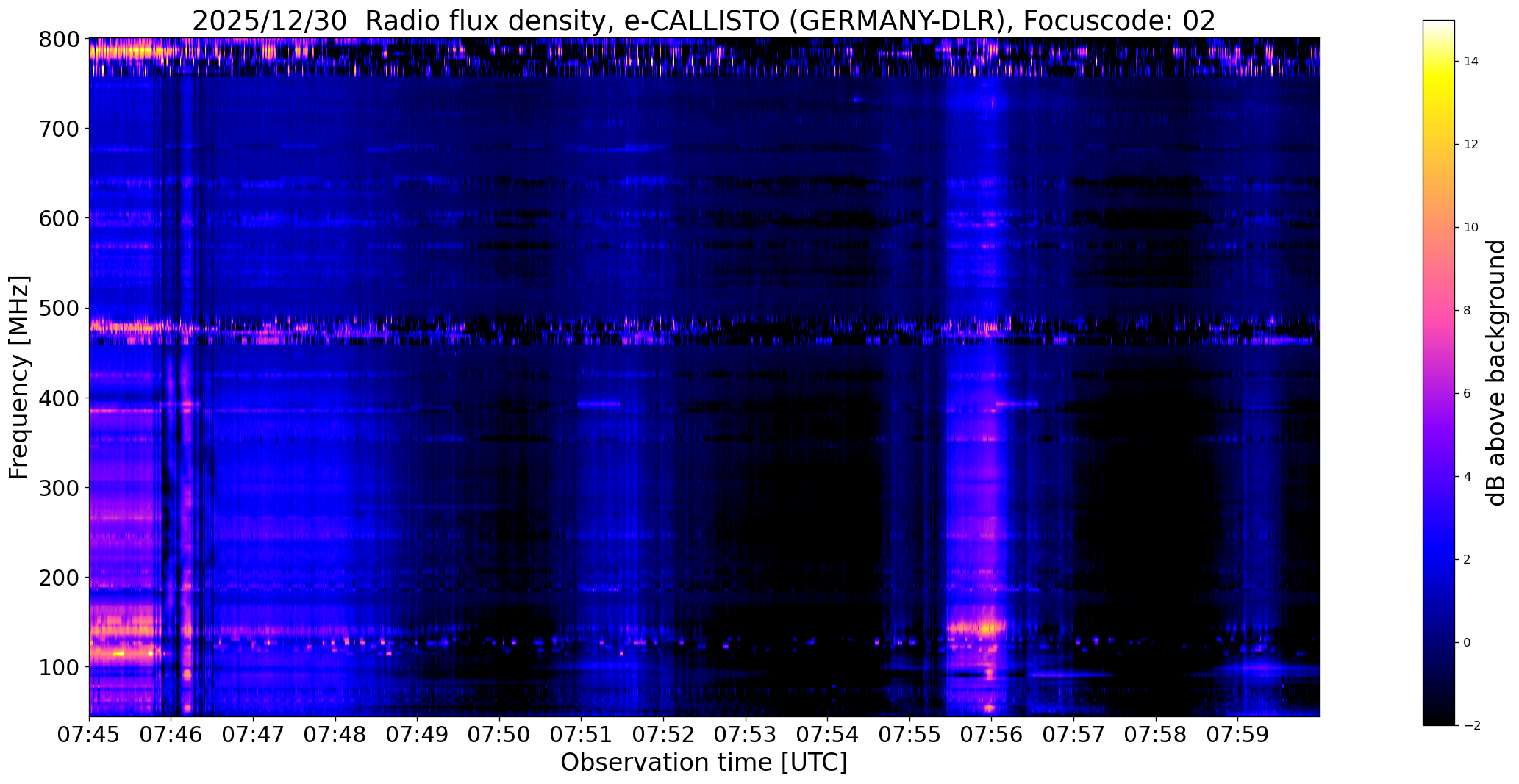This screenshot has width=1519, height=784.
Task: Click the 07:51 time tick label
Action: point(582,735)
